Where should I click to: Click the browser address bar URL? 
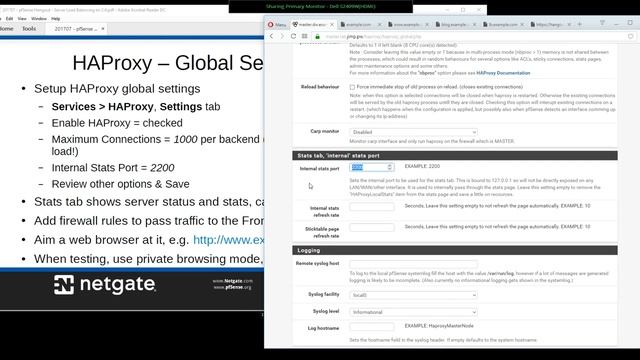373,37
